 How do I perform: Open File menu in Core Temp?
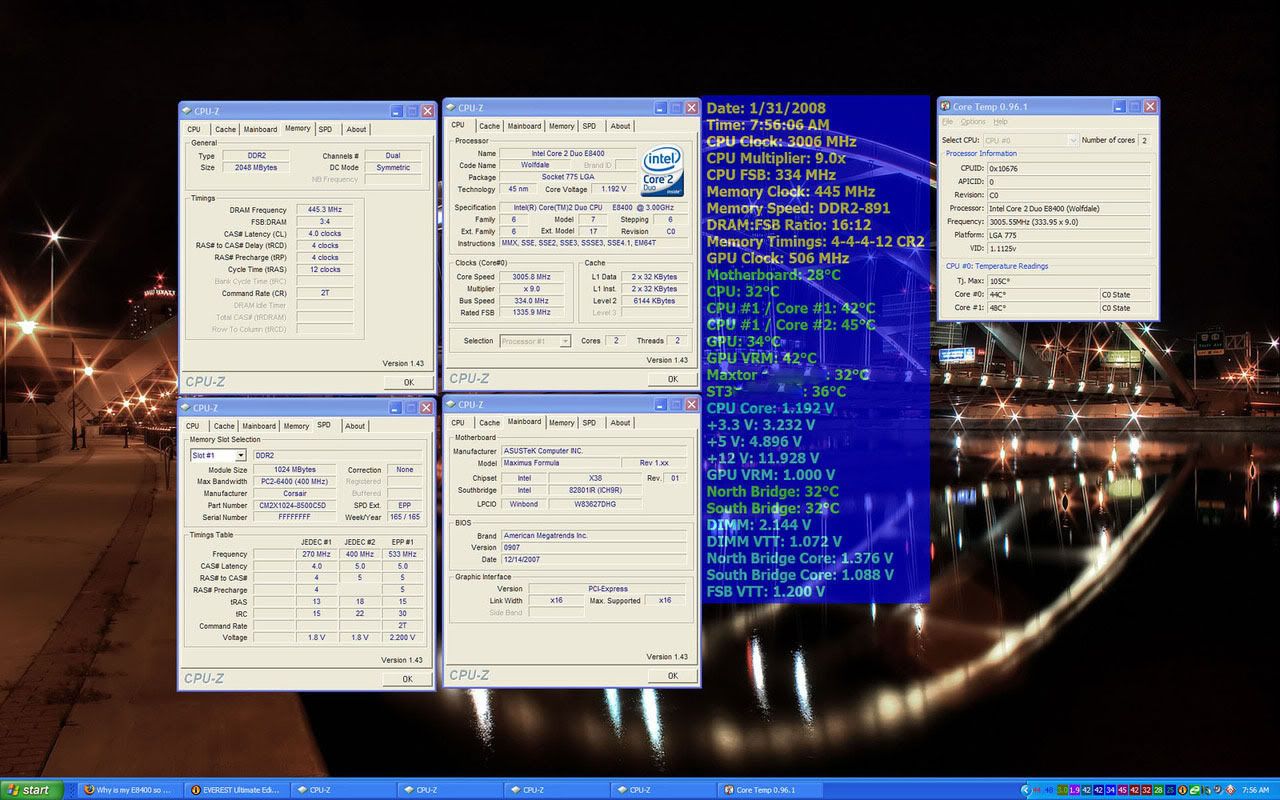point(947,122)
